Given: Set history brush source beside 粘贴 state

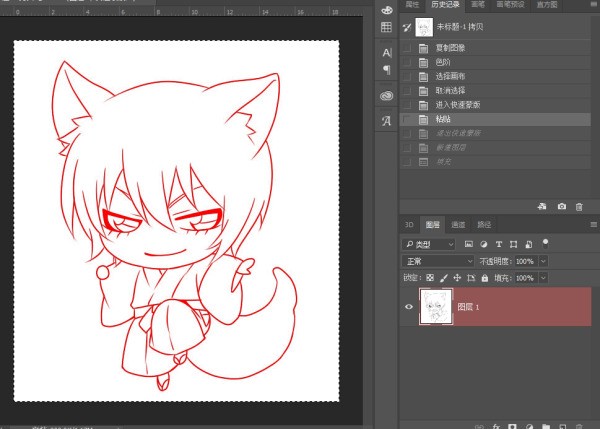Looking at the screenshot, I should (x=406, y=118).
